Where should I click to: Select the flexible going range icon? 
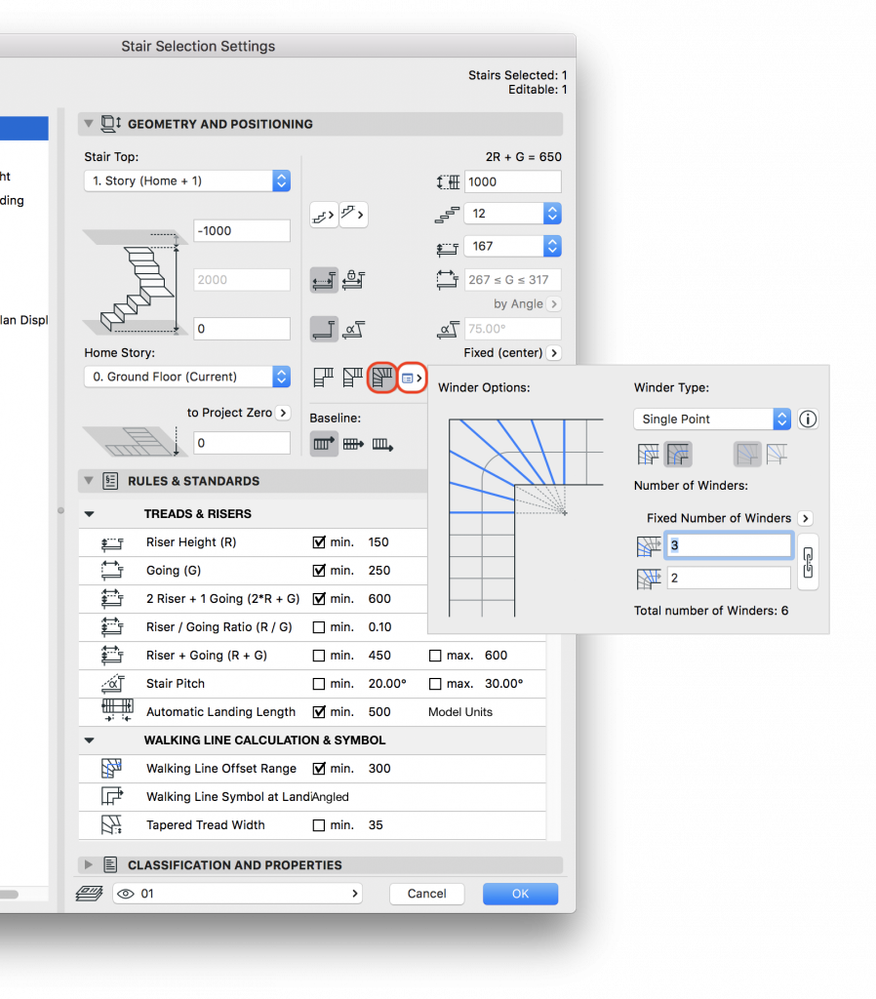point(324,280)
